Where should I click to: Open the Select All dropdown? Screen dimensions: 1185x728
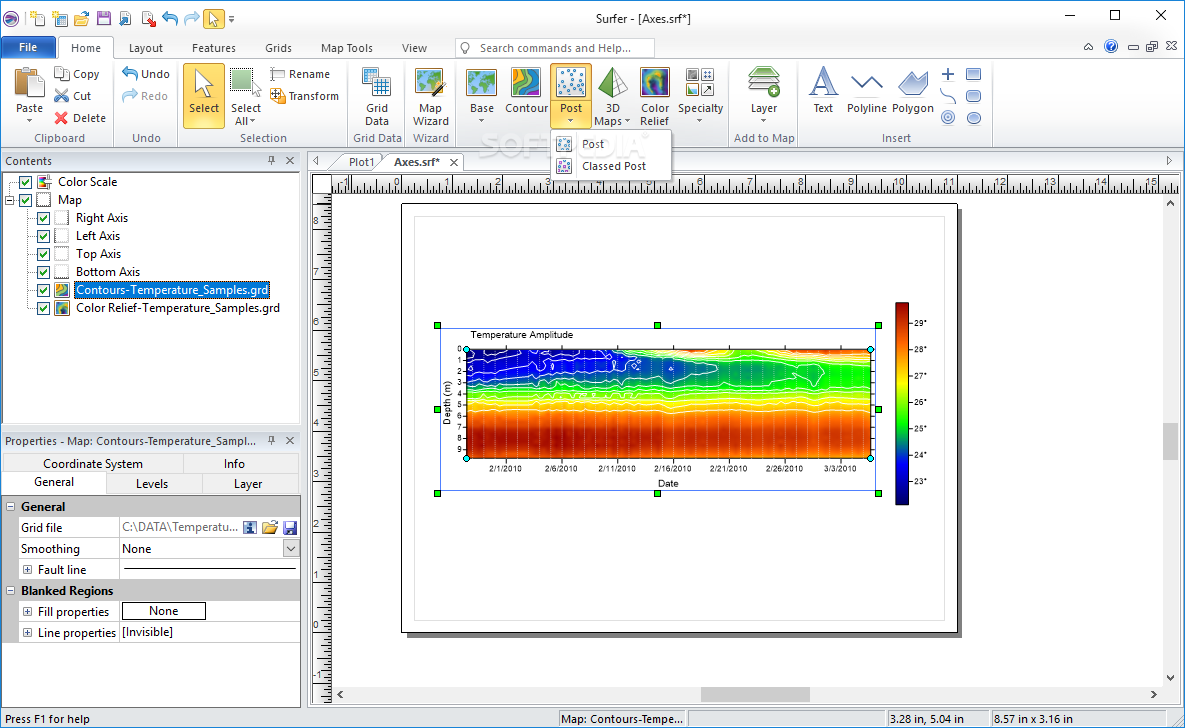click(252, 122)
